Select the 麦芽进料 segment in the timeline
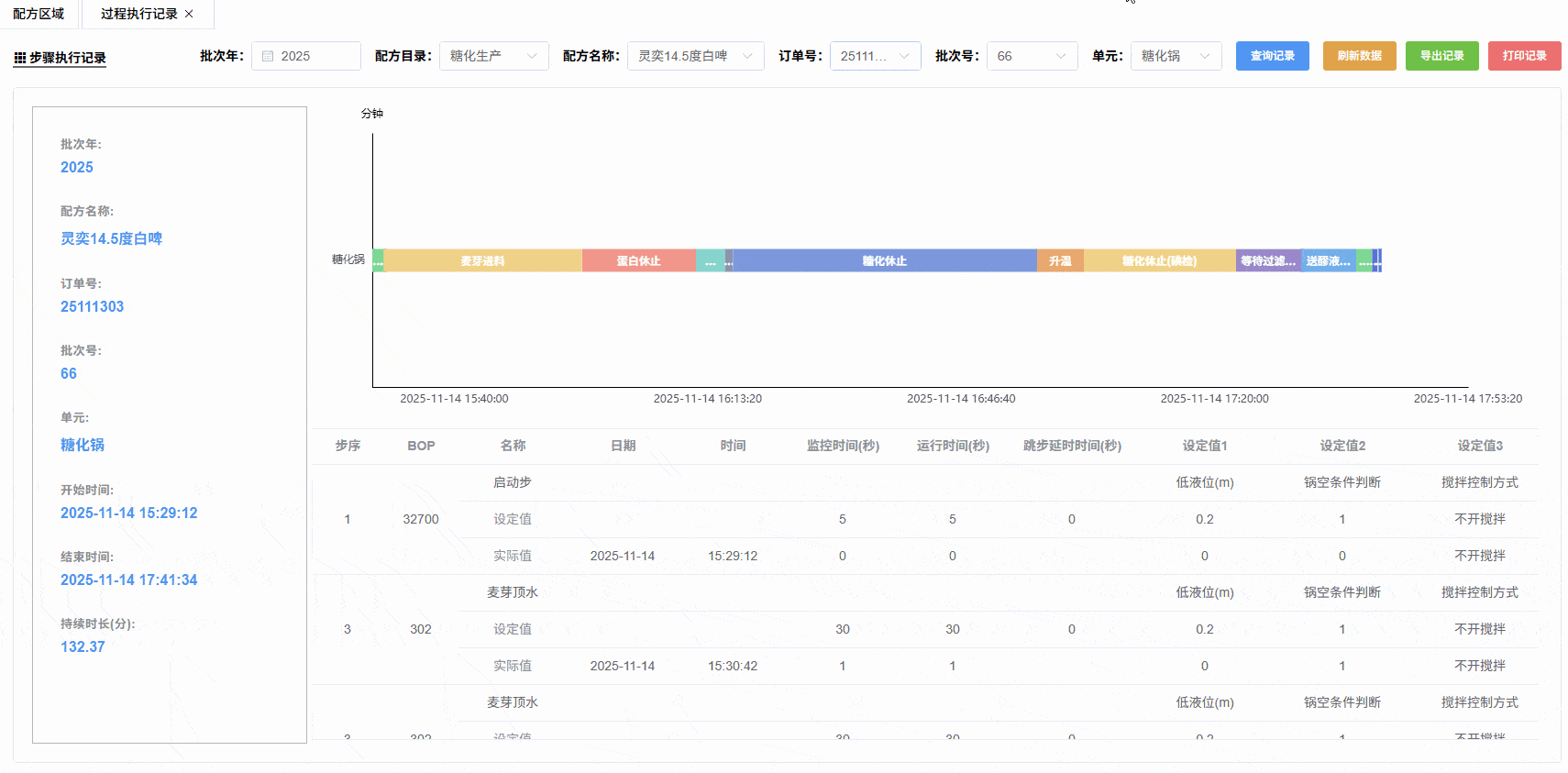Image resolution: width=1568 pixels, height=773 pixels. 483,260
